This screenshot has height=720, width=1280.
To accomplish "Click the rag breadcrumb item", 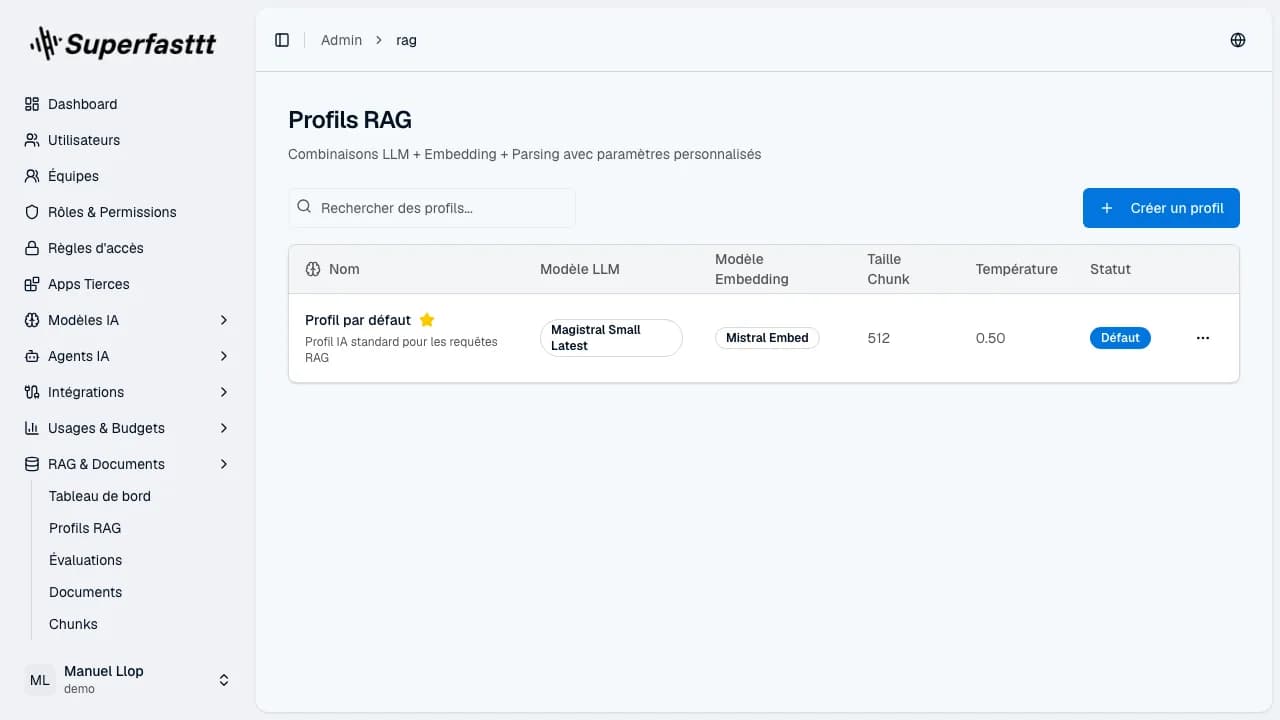I will [x=406, y=40].
